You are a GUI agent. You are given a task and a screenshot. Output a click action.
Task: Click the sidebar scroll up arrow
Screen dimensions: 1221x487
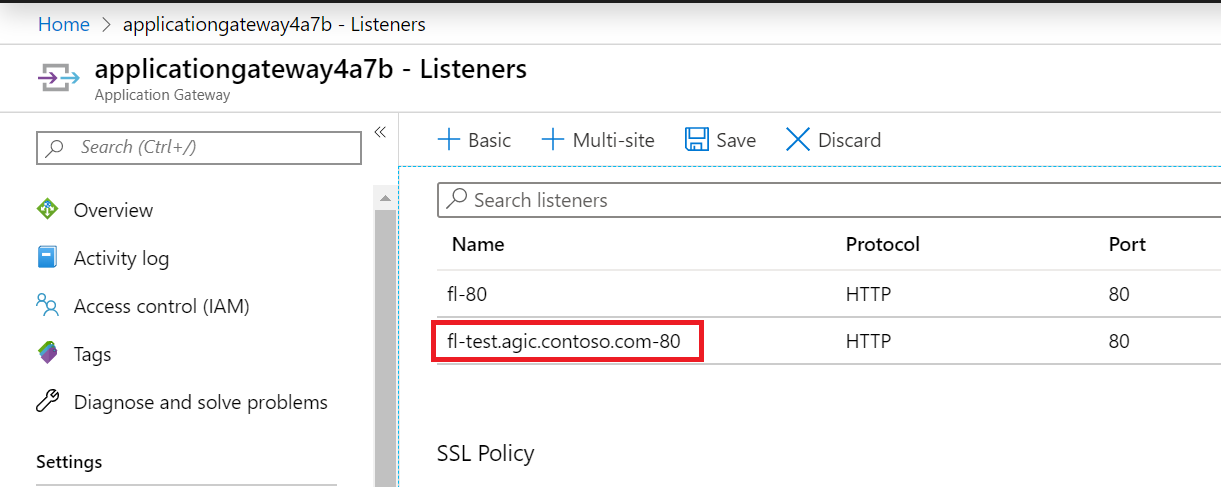[385, 198]
